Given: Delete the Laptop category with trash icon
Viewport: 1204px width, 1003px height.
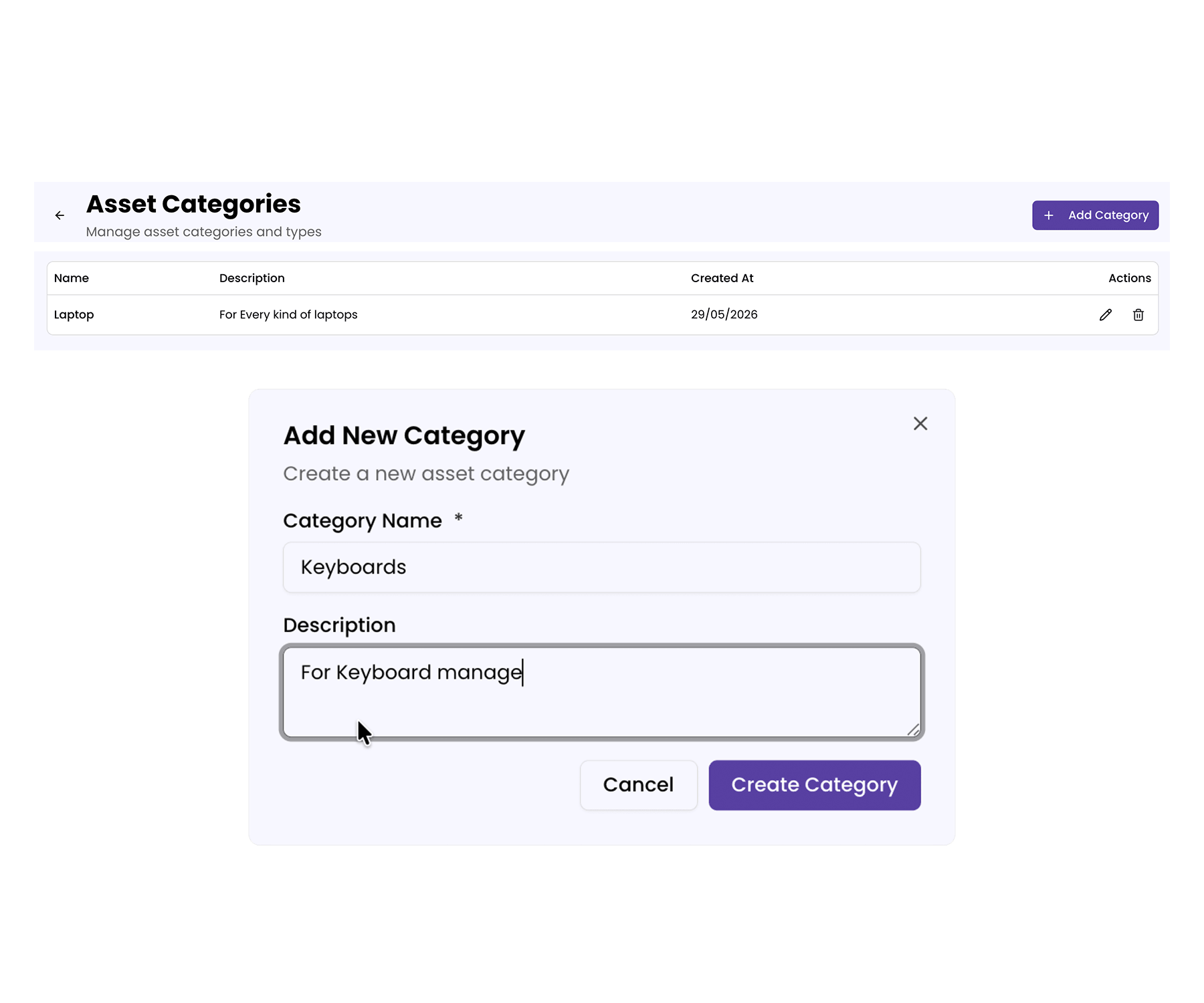Looking at the screenshot, I should pyautogui.click(x=1138, y=314).
